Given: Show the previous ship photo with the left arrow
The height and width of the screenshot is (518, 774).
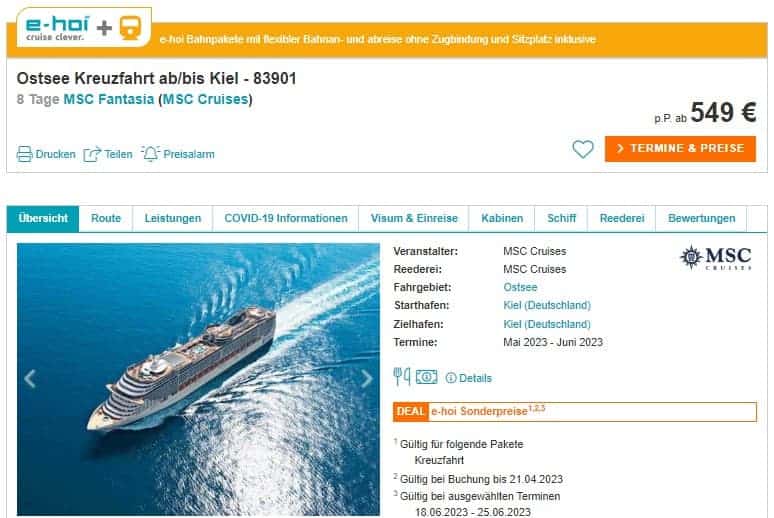Looking at the screenshot, I should tap(30, 379).
